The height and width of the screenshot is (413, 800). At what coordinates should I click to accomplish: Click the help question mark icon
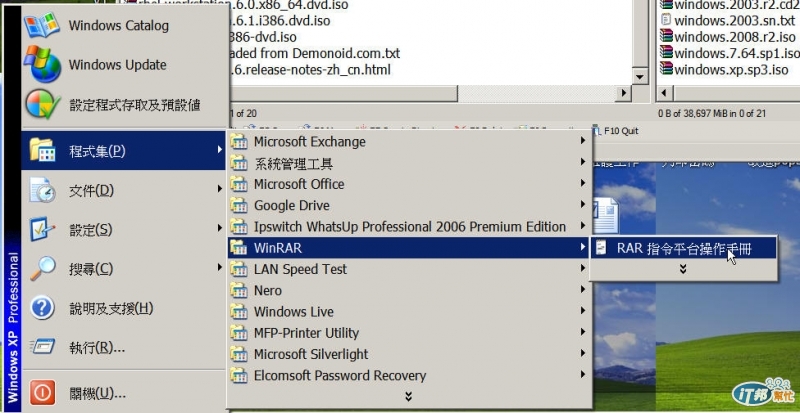[42, 308]
